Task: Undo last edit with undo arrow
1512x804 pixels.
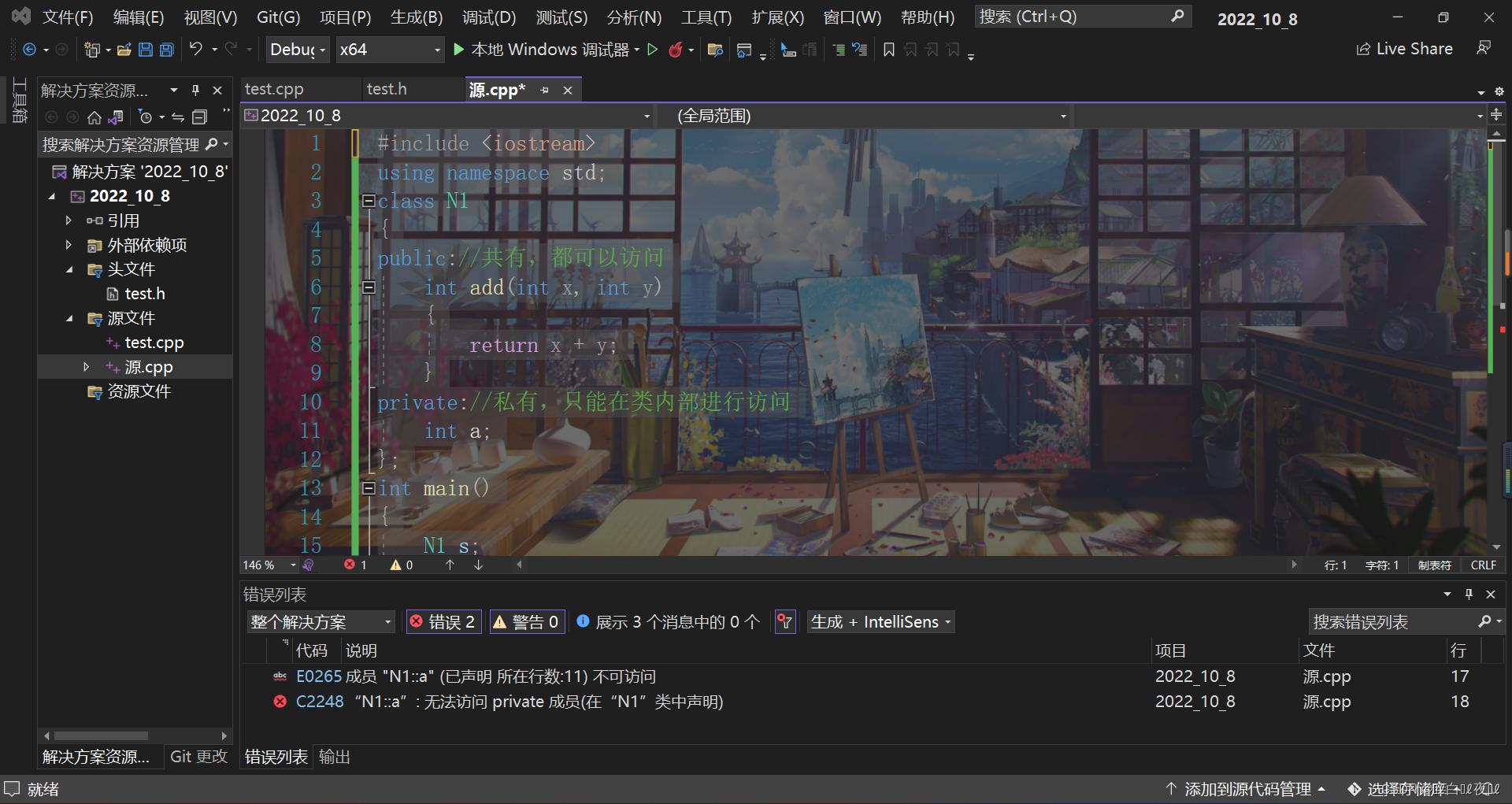Action: coord(196,49)
